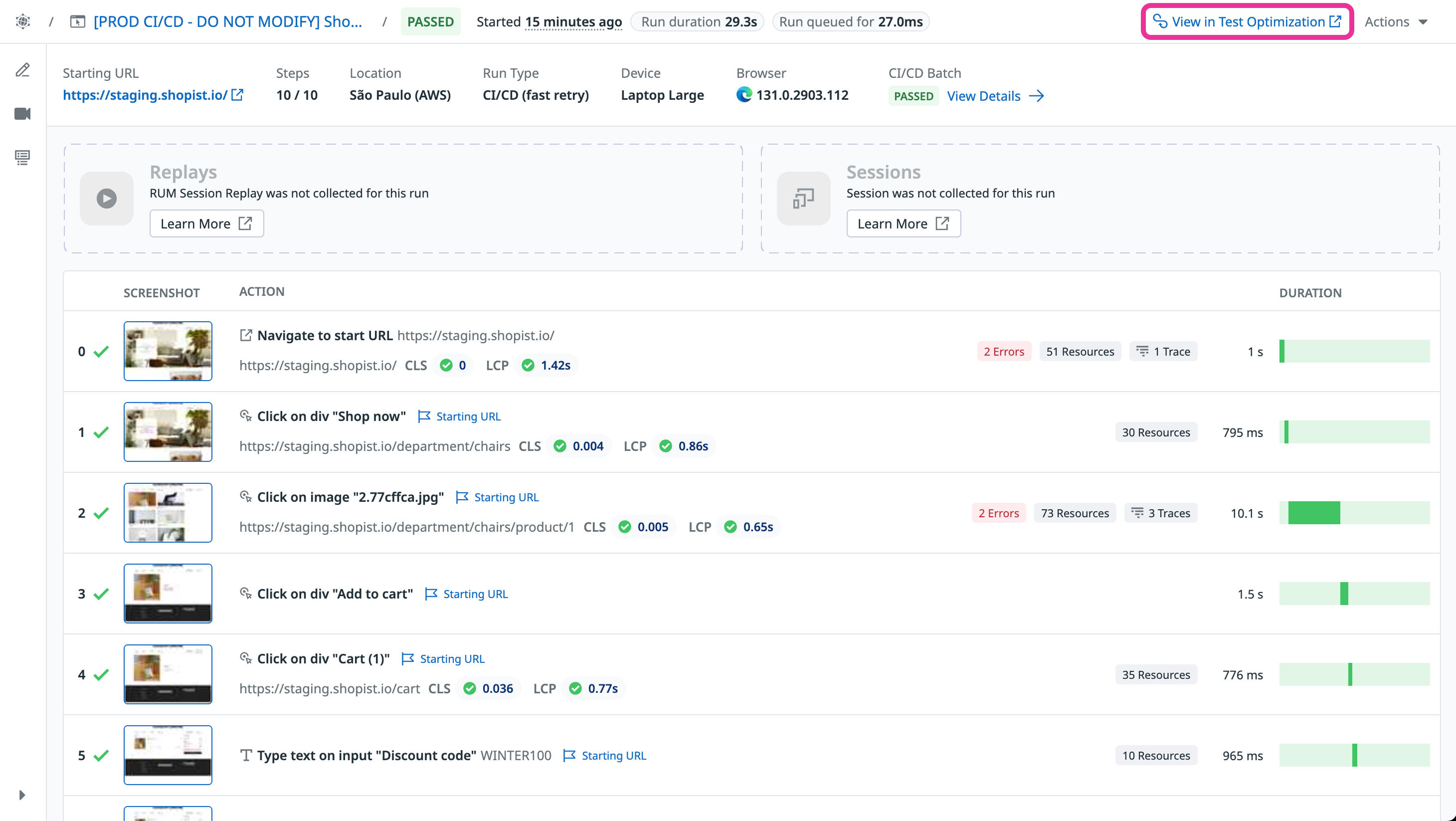Open the Actions dropdown menu
This screenshot has height=821, width=1456.
[1396, 21]
